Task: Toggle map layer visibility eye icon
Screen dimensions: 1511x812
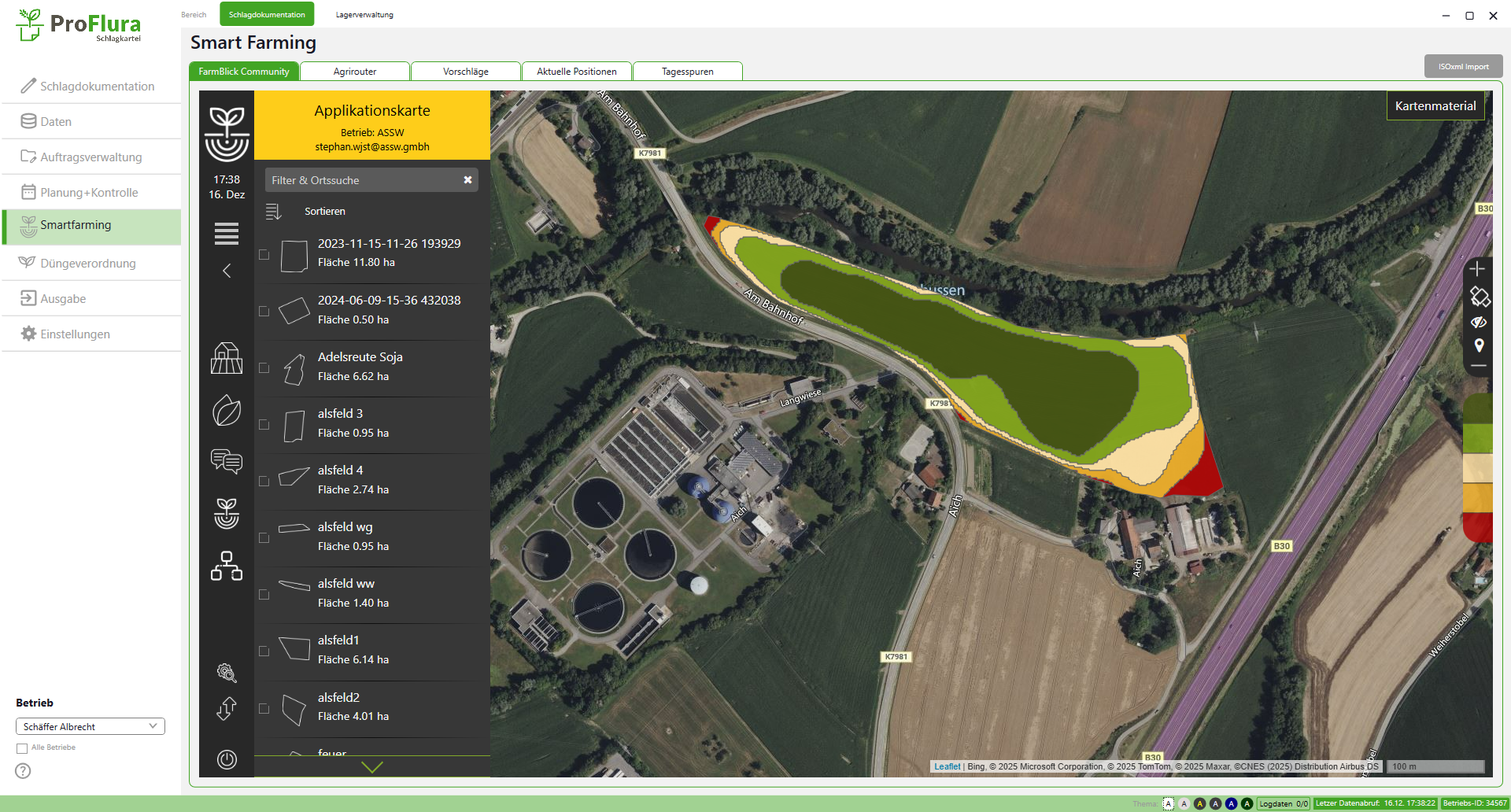Action: click(1479, 322)
